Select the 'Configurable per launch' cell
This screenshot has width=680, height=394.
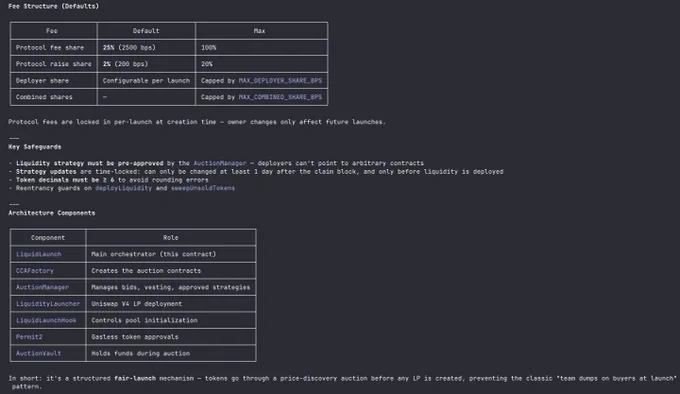coord(146,81)
